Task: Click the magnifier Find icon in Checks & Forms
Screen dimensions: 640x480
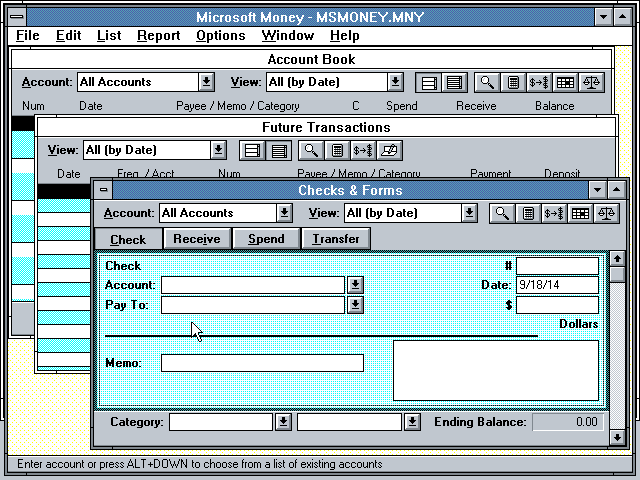Action: point(502,213)
